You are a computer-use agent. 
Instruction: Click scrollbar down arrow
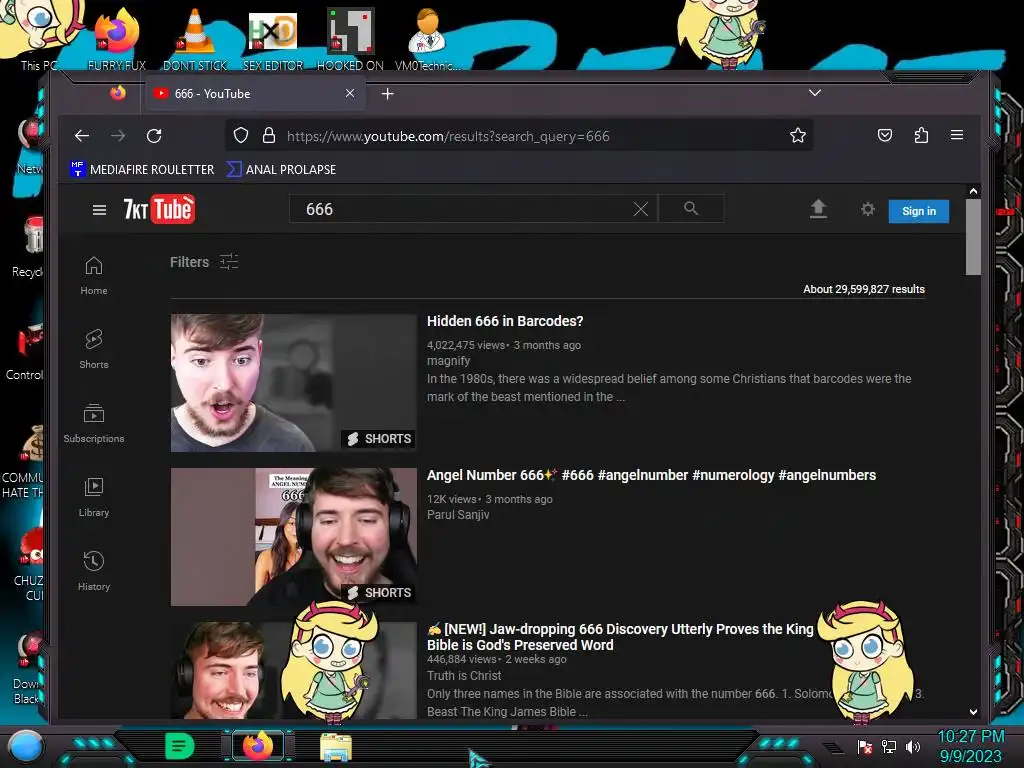click(973, 712)
